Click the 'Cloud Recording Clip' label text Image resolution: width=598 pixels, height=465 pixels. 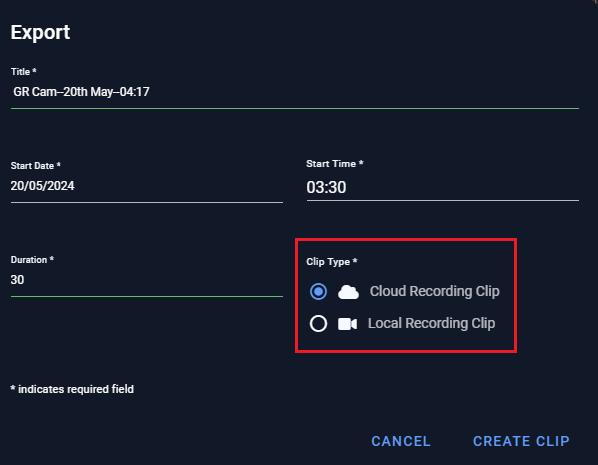[434, 291]
